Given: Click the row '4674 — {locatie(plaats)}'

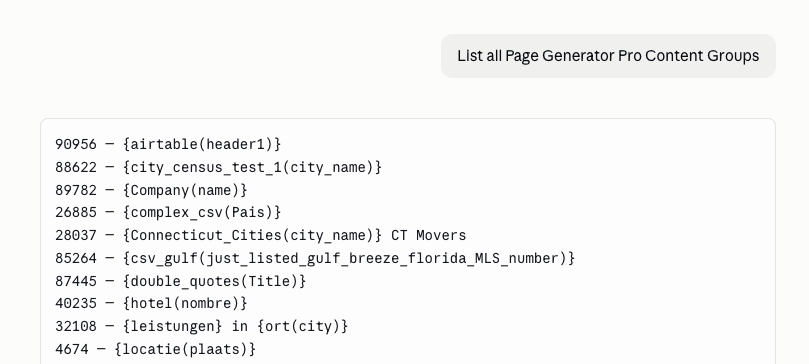Looking at the screenshot, I should coord(155,350).
